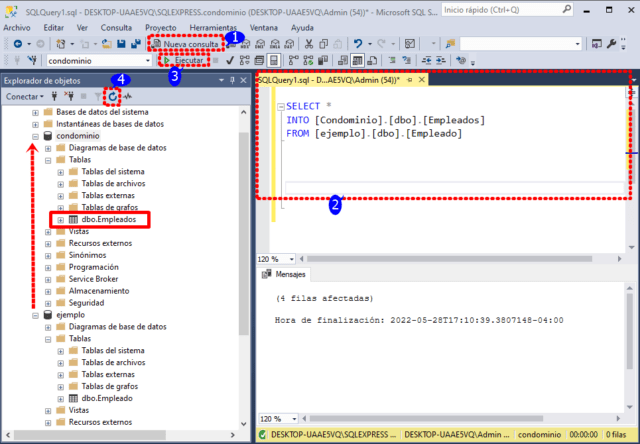
Task: Close the Explorador de objetos panel
Action: pos(243,80)
